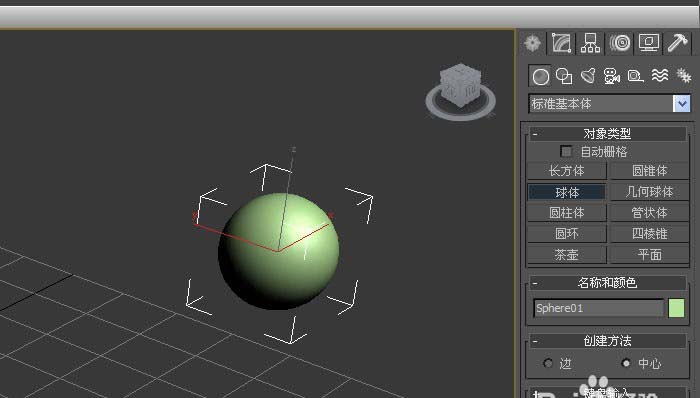700x398 pixels.
Task: Collapse the 创建方法 rollout
Action: click(x=608, y=341)
